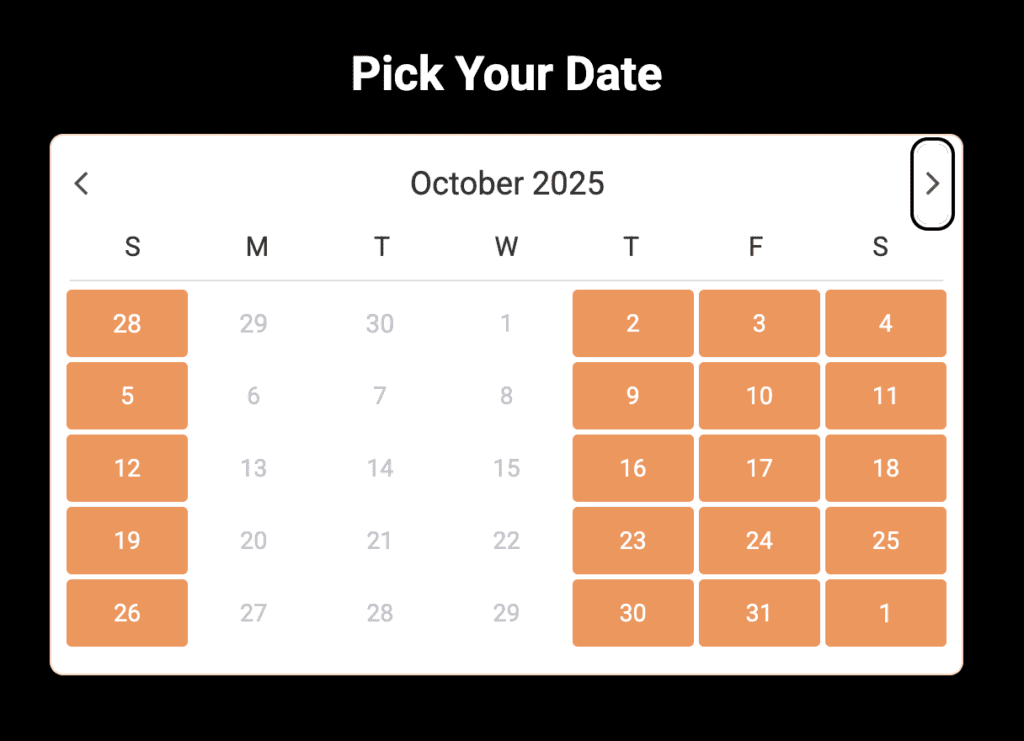The width and height of the screenshot is (1024, 741).
Task: Select Sunday September 28
Action: 127,323
